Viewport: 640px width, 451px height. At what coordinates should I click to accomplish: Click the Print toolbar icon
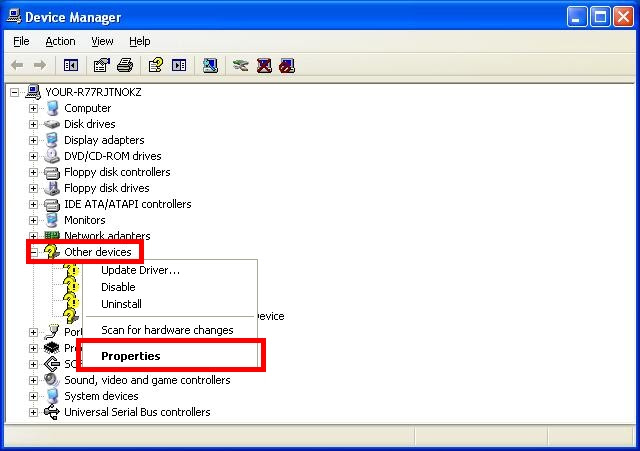point(125,65)
